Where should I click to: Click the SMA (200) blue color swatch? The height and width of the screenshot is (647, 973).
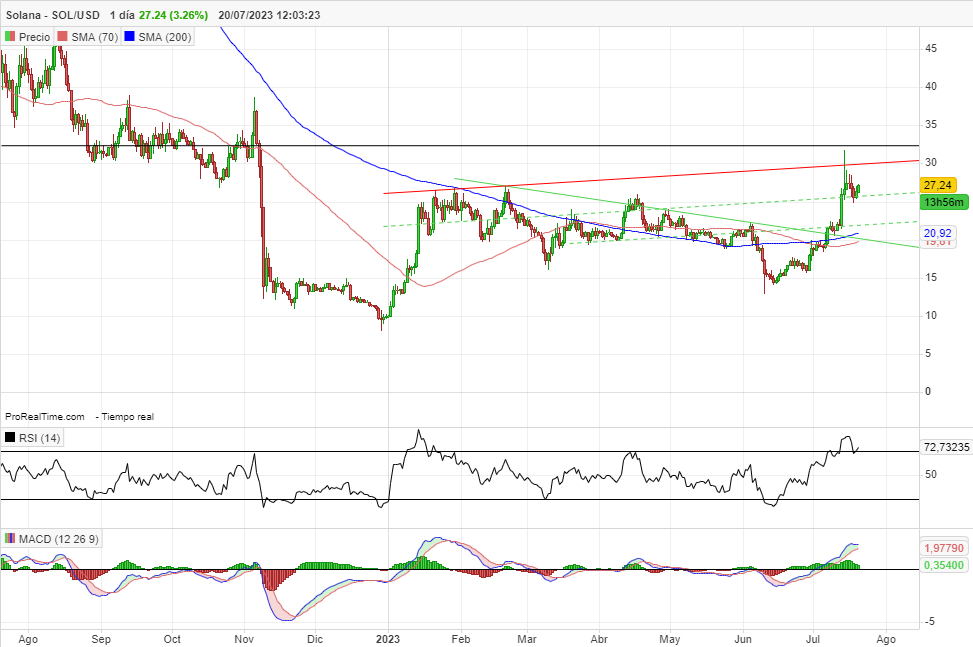(x=129, y=37)
